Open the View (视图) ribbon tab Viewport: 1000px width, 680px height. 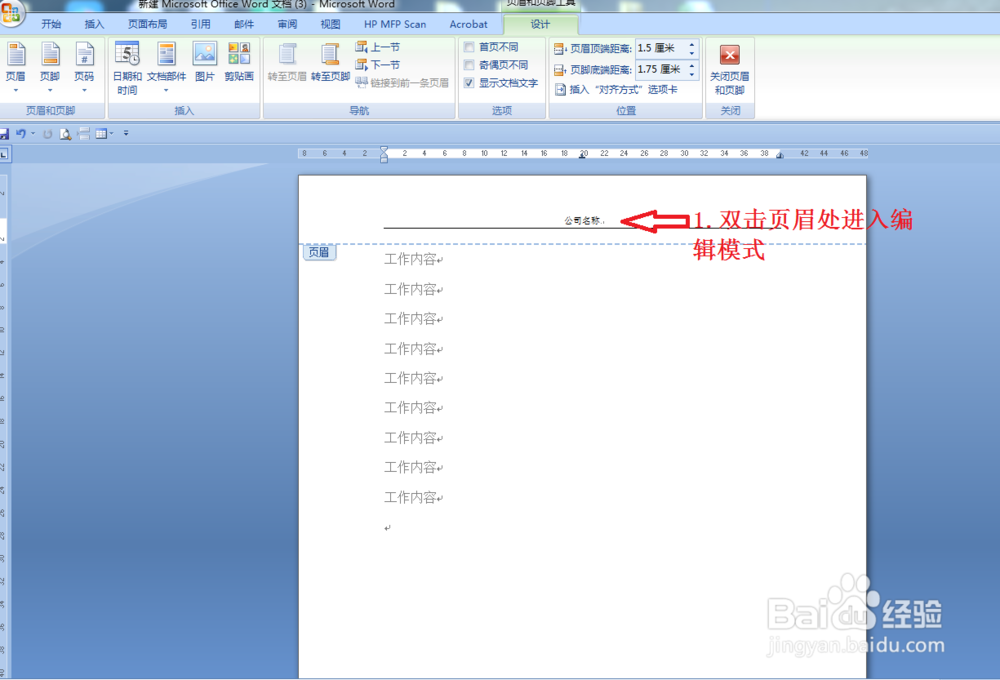(x=330, y=23)
